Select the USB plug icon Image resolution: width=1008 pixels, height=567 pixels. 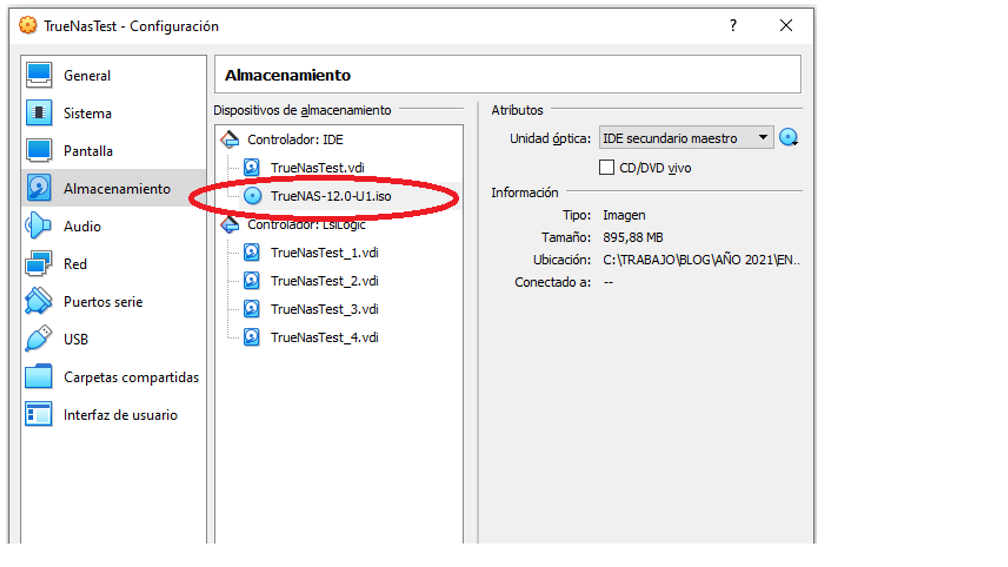click(39, 339)
